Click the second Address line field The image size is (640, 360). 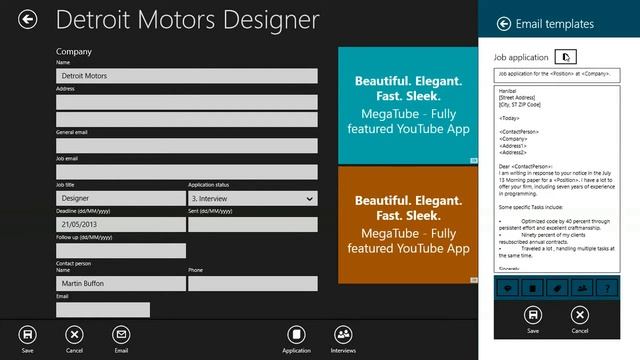(x=187, y=120)
